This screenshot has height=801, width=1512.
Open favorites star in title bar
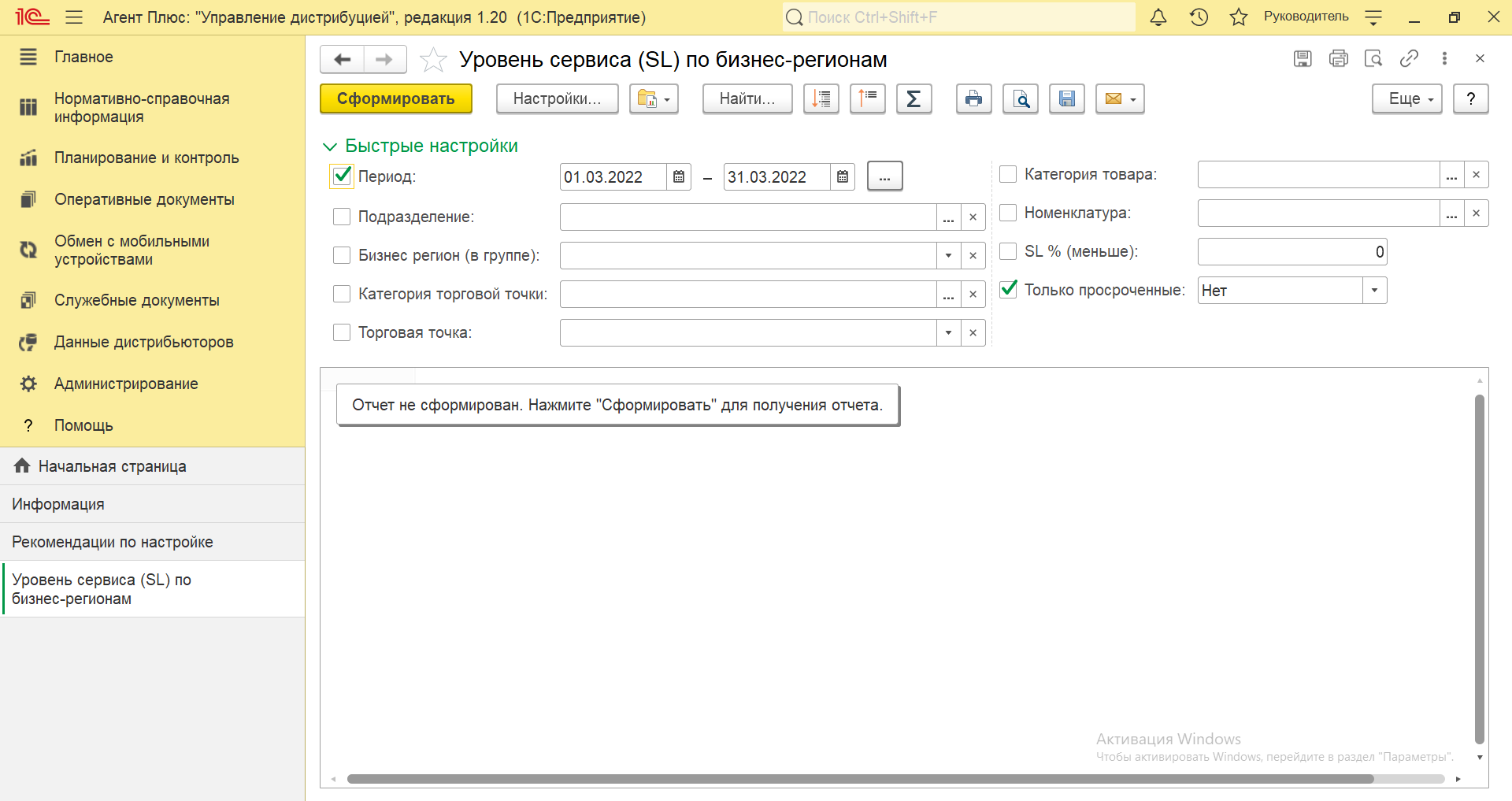coord(1239,17)
